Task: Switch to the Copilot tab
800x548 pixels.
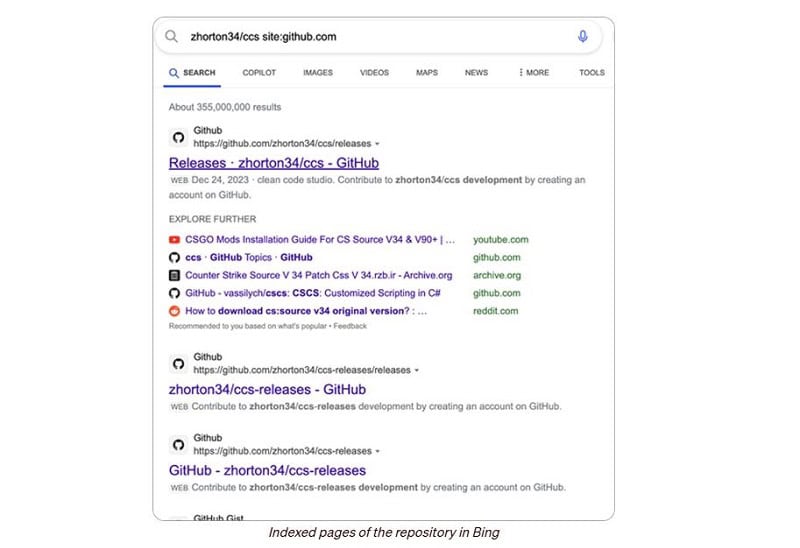Action: [259, 72]
